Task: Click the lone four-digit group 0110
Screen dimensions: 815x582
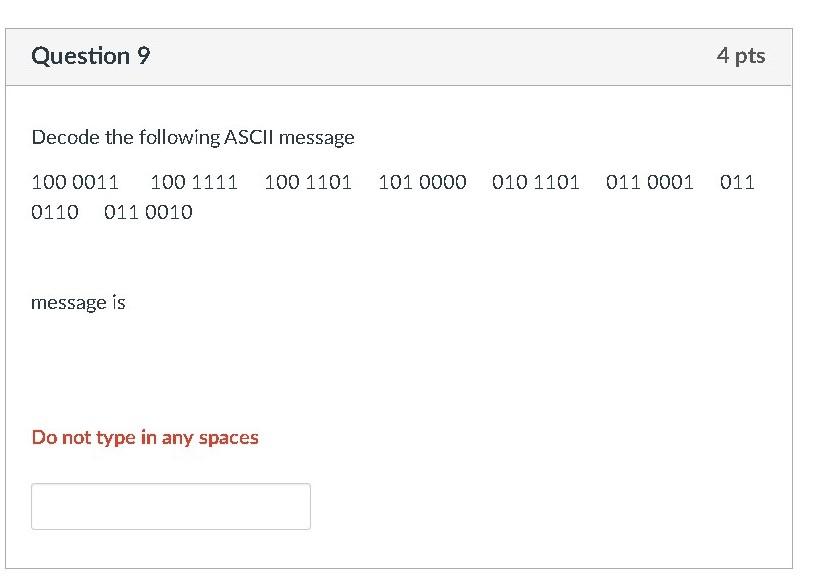Action: [x=55, y=212]
